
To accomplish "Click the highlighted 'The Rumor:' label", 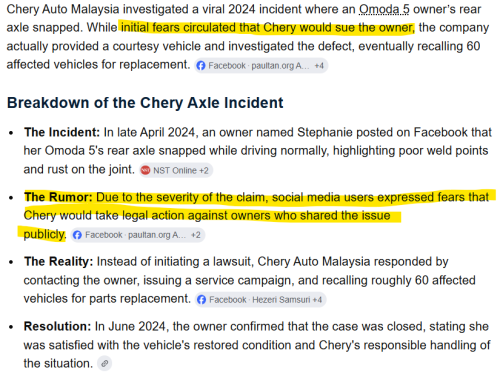I will tap(58, 197).
